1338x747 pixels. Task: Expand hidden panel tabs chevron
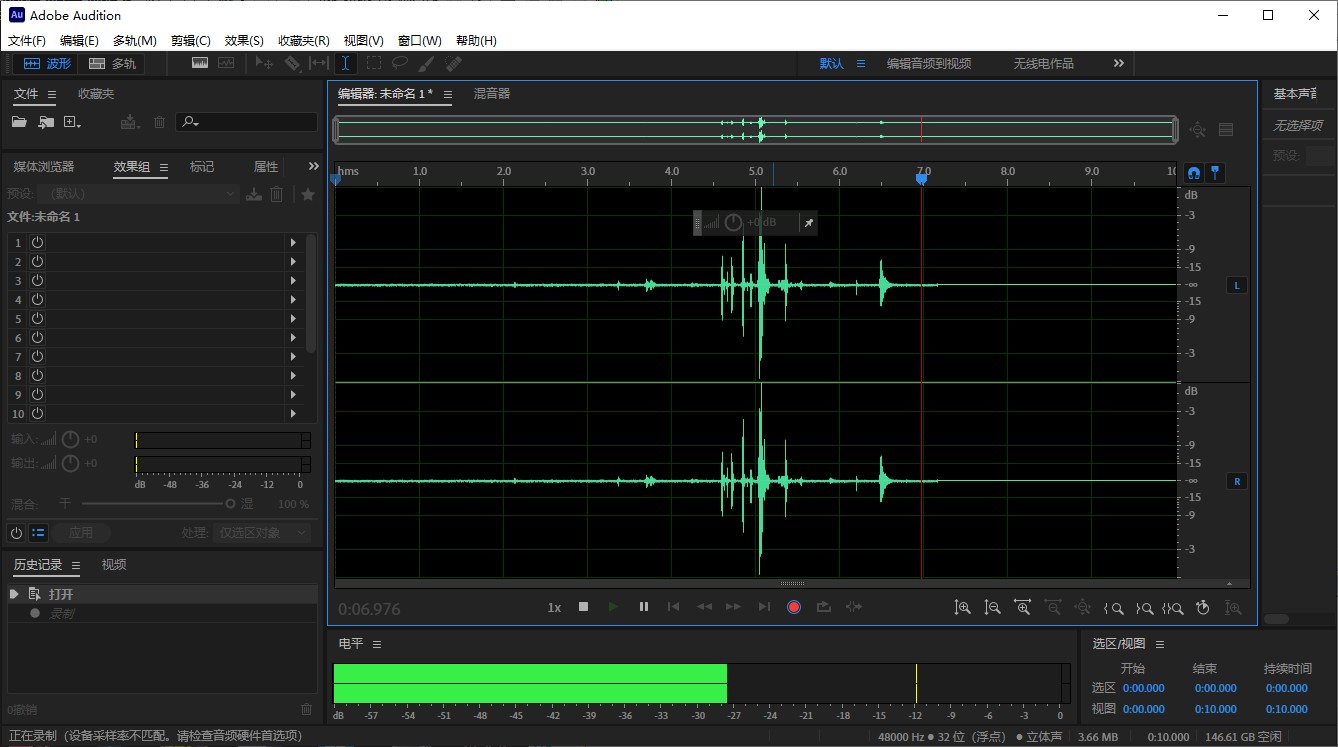pyautogui.click(x=314, y=166)
